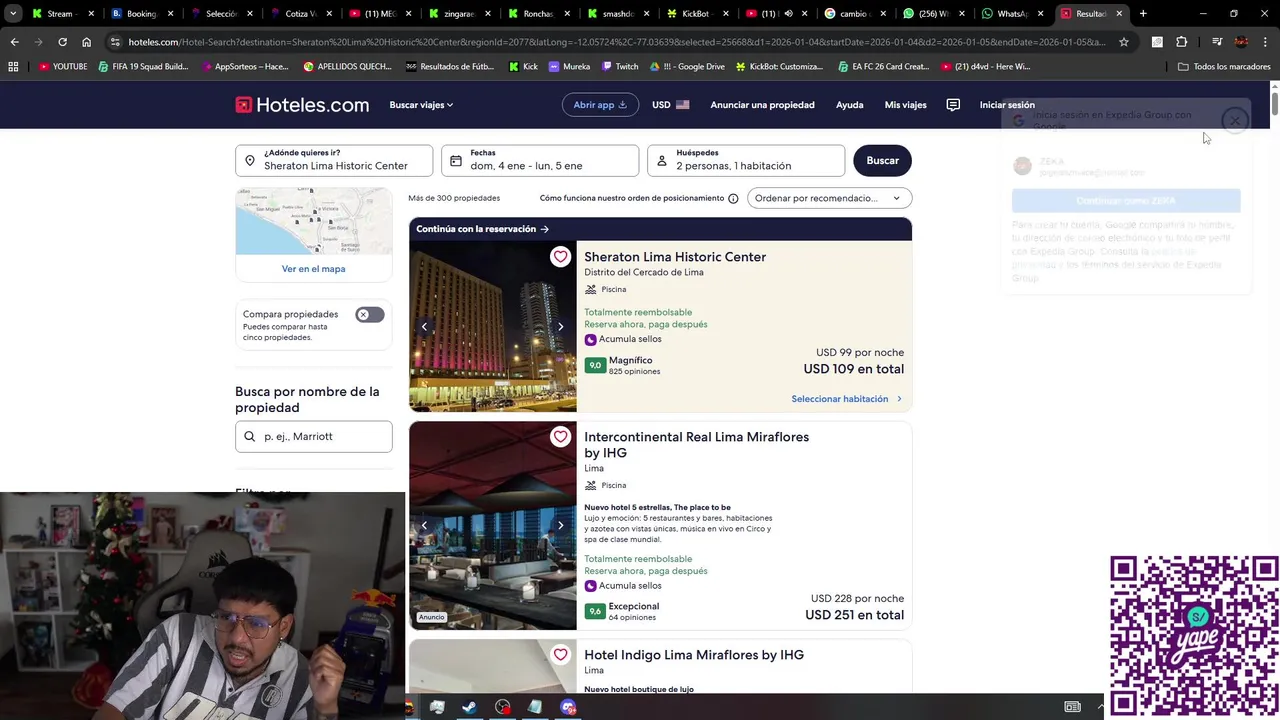
Task: Click Seleccionar habitación for Sheraton
Action: pos(846,399)
